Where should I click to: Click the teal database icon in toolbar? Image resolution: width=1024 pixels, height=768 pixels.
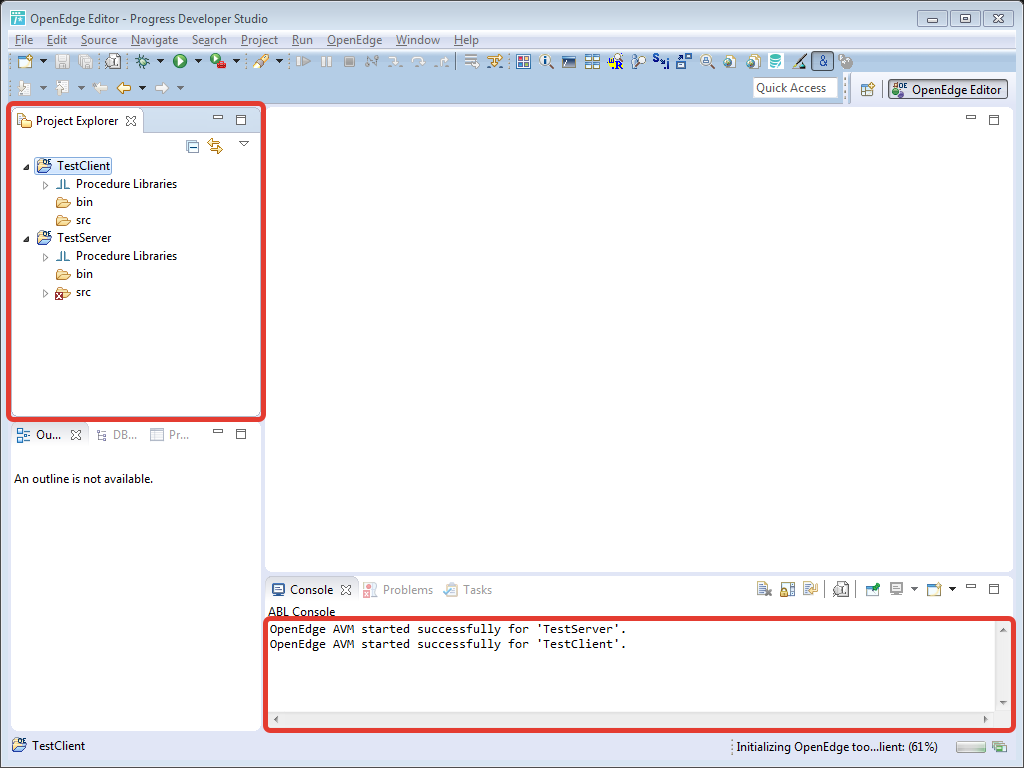775,61
